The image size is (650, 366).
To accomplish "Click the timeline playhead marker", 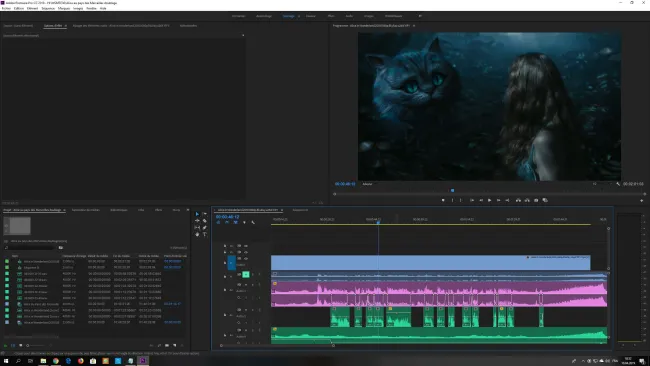I will (x=378, y=223).
